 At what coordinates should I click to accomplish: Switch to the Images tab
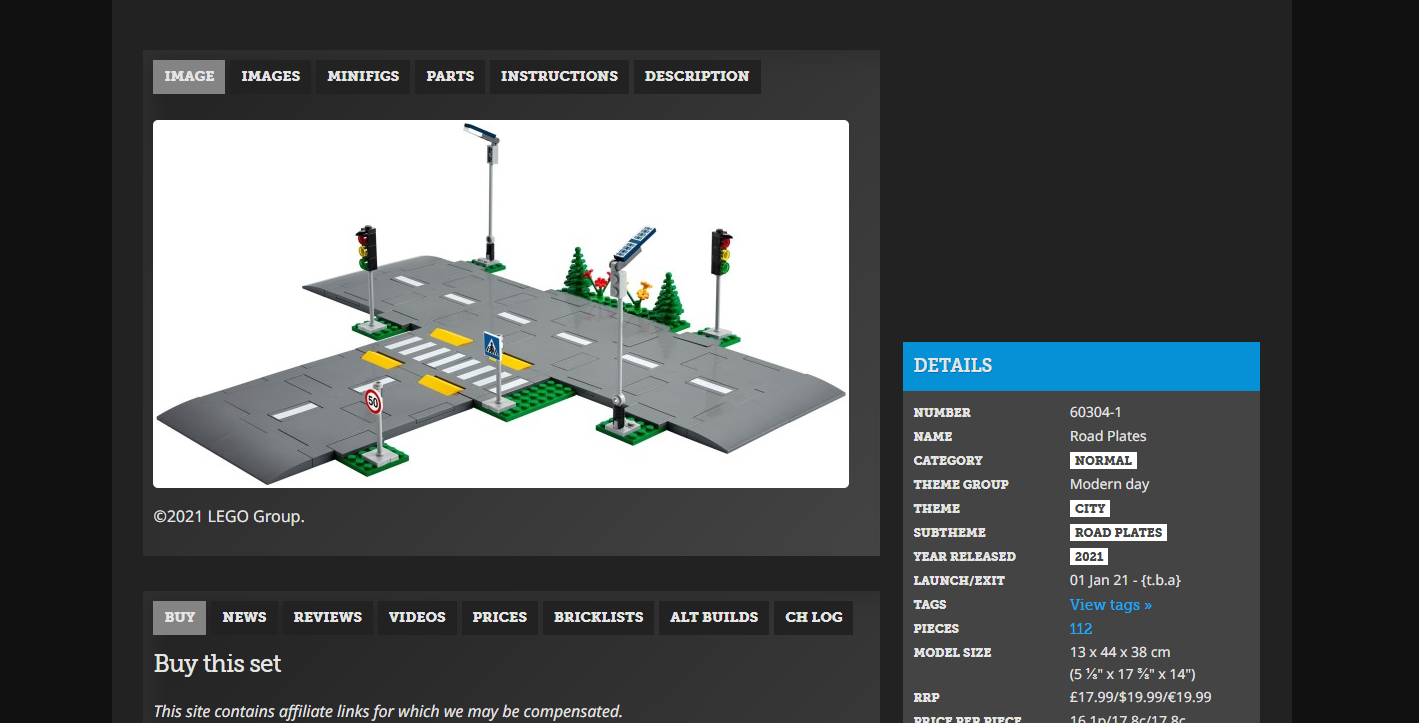pos(270,77)
